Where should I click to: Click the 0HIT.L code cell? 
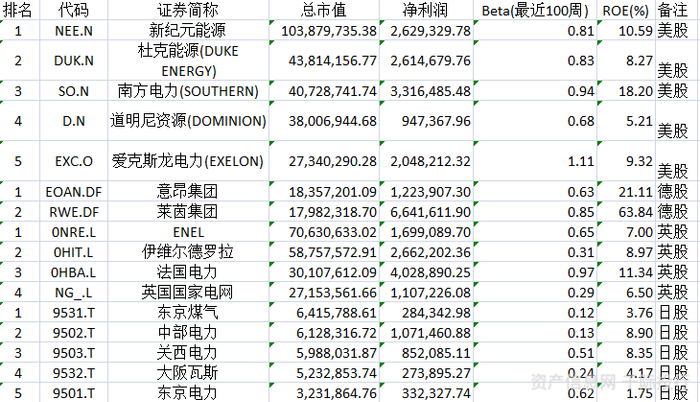[74, 251]
